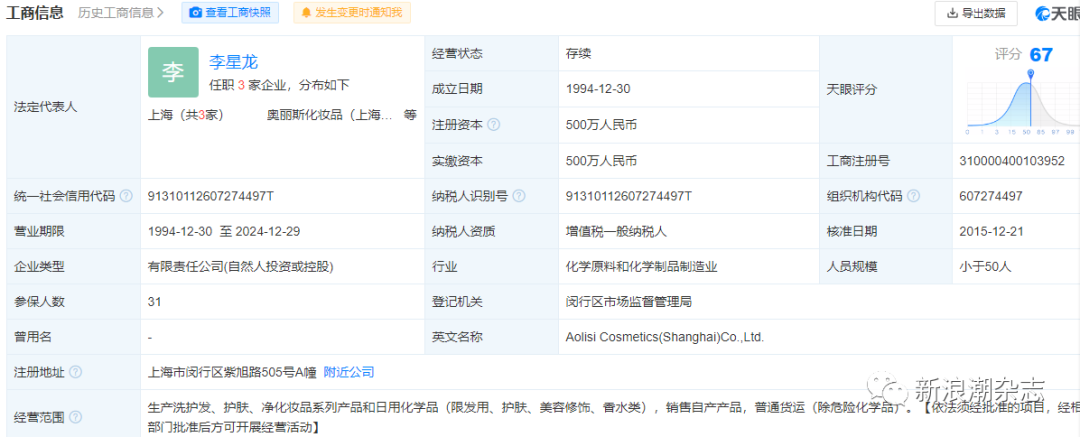1080x437 pixels.
Task: Click the 天眼评分 distribution chart
Action: point(1023,102)
